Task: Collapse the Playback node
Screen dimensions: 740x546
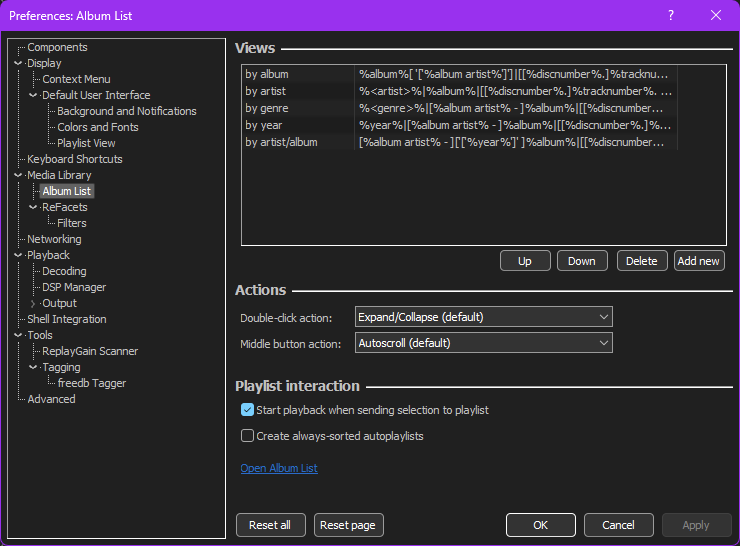Action: (x=18, y=255)
